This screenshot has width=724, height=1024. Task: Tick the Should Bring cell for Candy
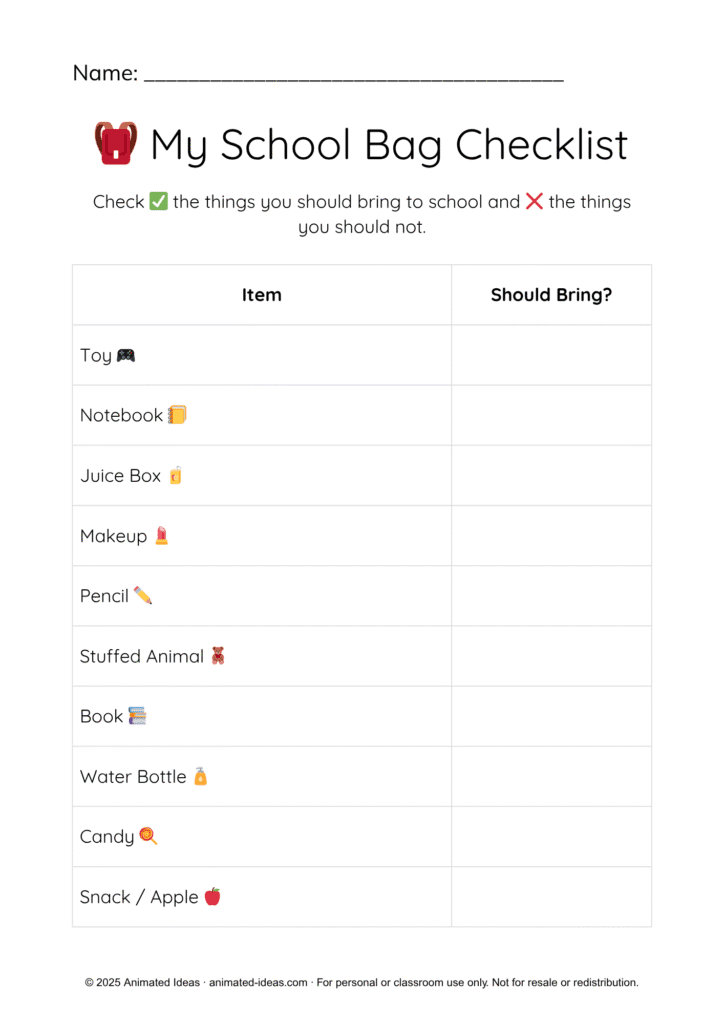(551, 836)
